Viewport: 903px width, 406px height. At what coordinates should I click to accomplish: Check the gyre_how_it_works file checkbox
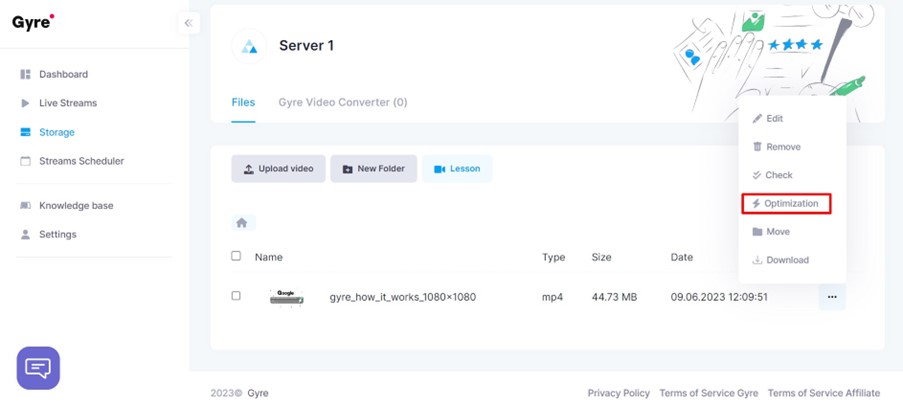point(236,296)
